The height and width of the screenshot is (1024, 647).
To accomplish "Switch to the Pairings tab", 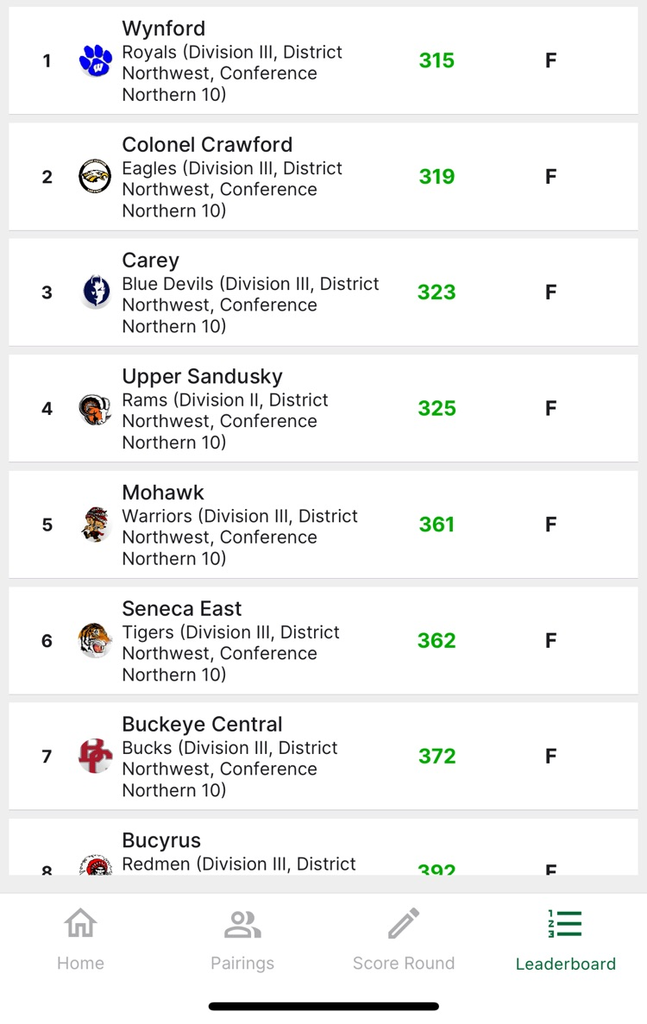I will [x=242, y=939].
